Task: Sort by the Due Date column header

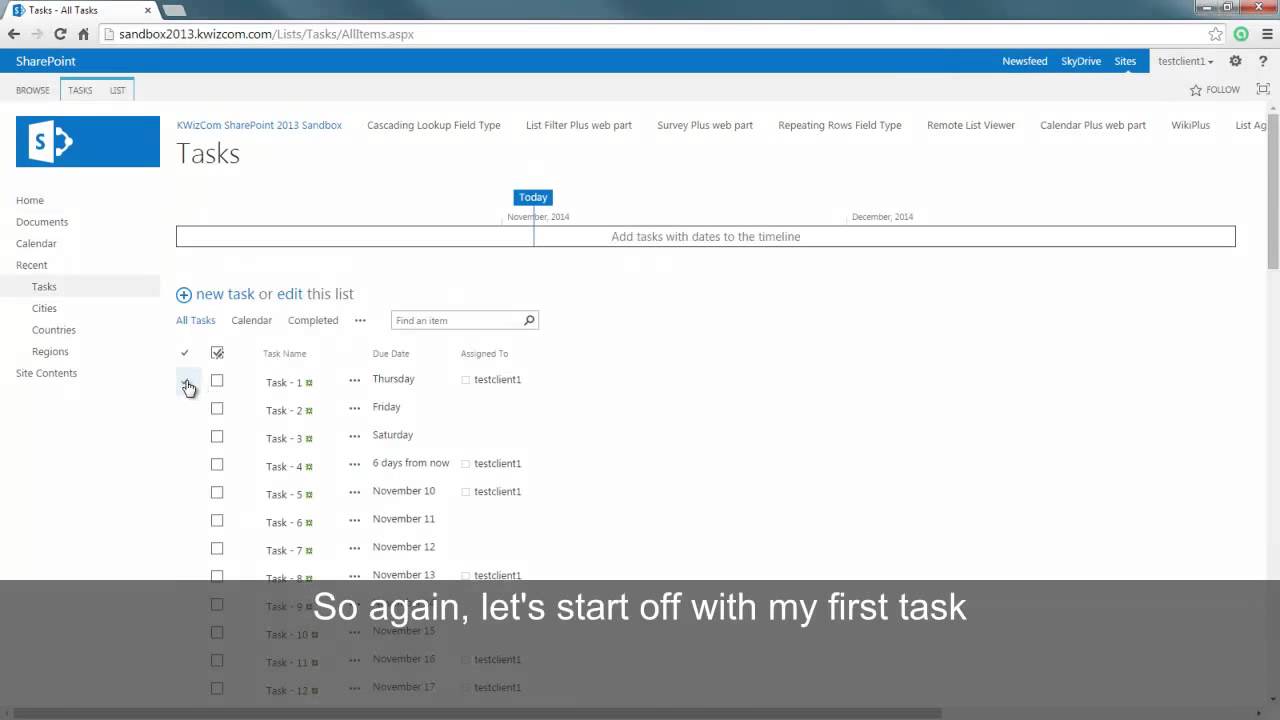Action: (x=391, y=354)
